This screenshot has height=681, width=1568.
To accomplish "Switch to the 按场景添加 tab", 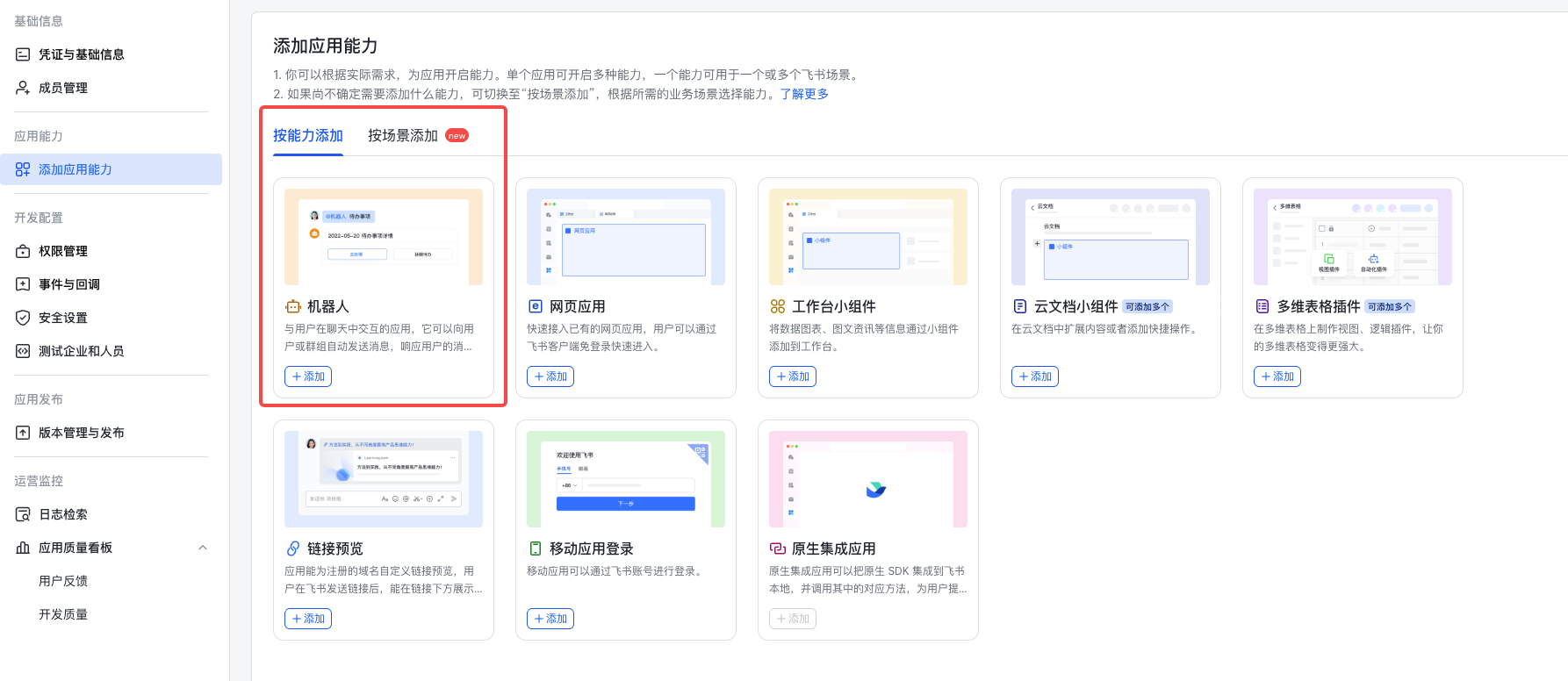I will 403,135.
